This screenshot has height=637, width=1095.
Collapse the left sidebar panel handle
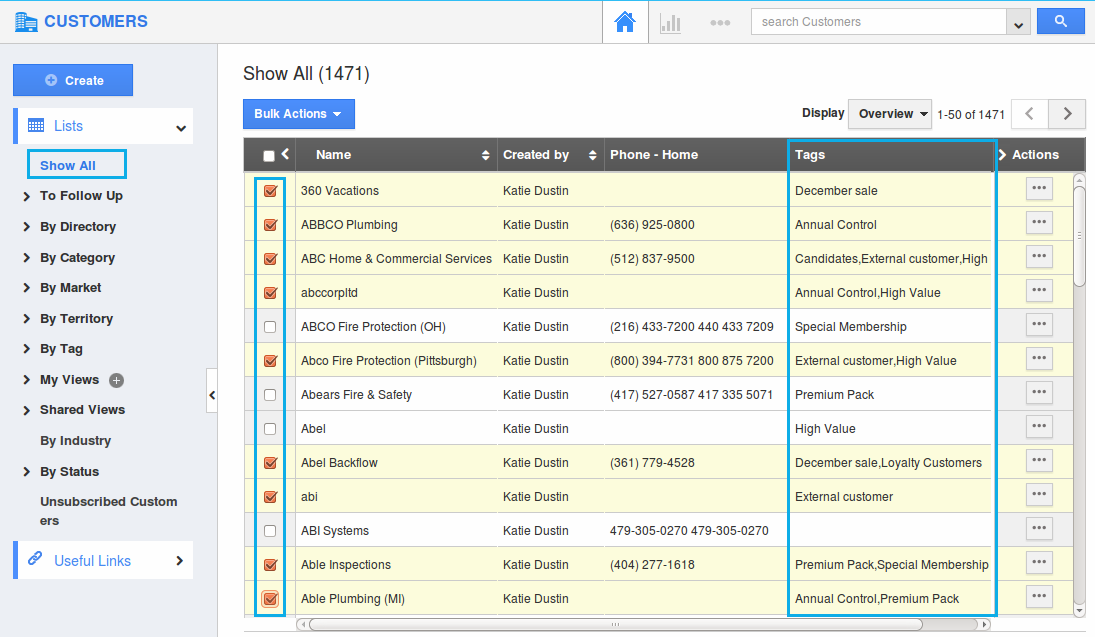[211, 396]
